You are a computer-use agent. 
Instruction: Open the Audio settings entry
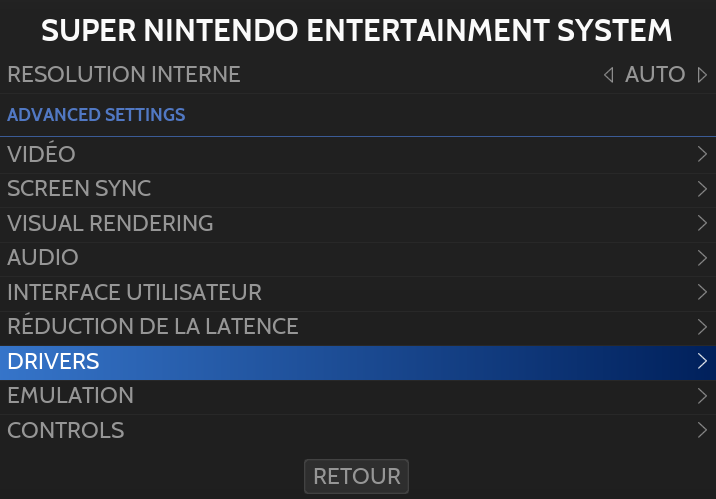click(x=43, y=258)
